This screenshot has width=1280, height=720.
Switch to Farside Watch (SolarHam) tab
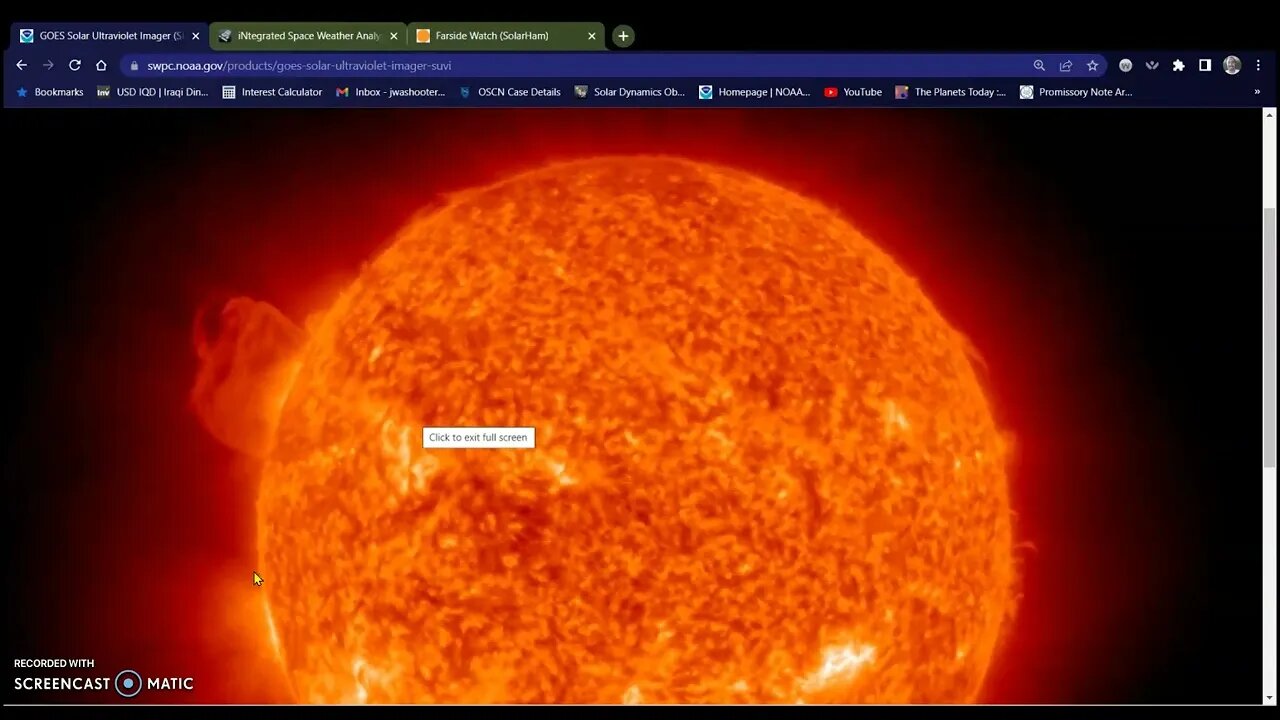(505, 36)
